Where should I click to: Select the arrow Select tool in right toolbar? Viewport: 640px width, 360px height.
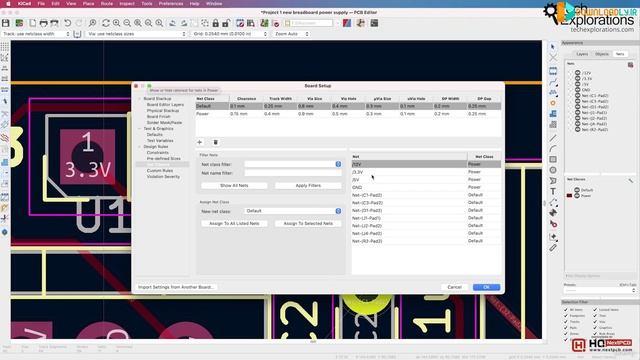[x=553, y=47]
